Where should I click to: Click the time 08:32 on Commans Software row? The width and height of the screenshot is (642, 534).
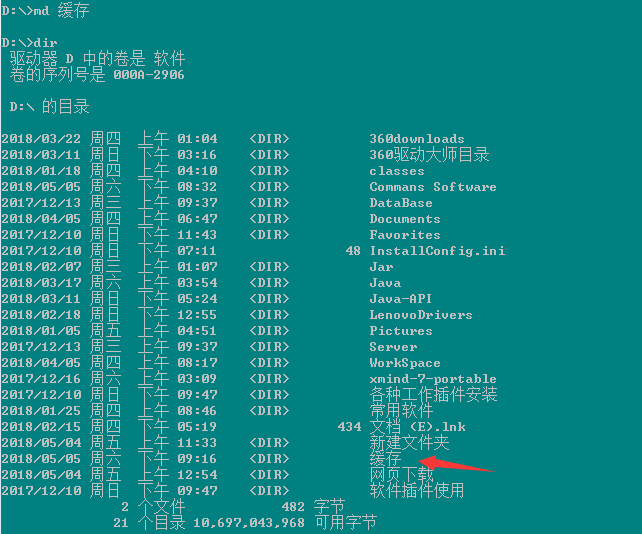(197, 187)
